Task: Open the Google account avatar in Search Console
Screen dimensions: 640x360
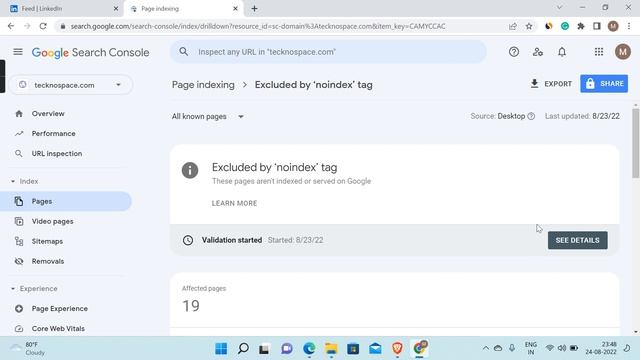Action: (623, 52)
